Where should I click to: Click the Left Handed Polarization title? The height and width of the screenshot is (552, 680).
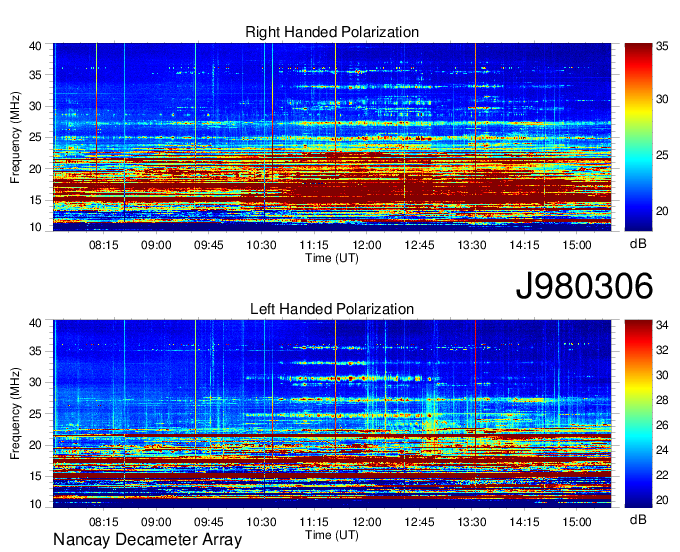[x=332, y=309]
